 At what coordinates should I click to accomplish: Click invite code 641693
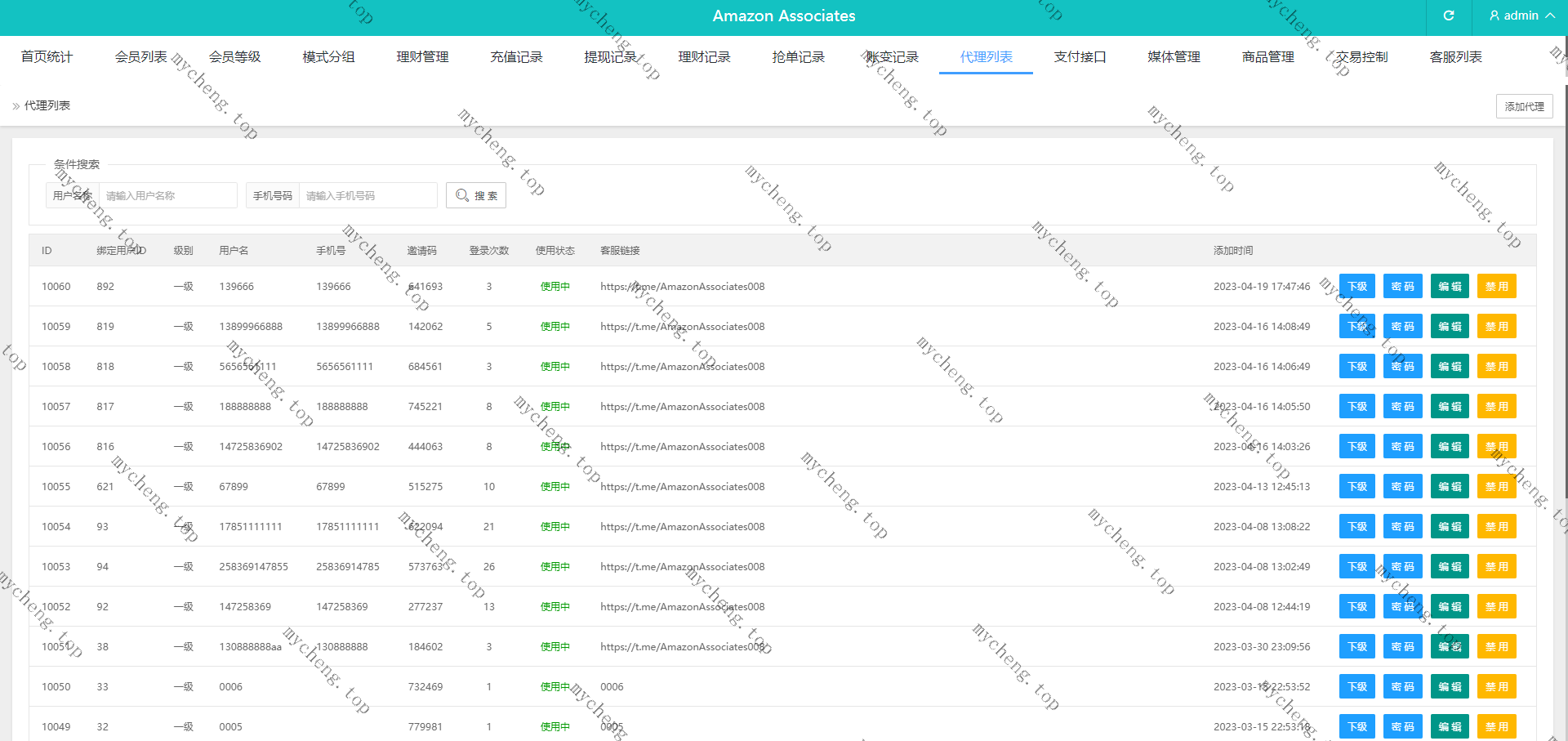click(425, 286)
